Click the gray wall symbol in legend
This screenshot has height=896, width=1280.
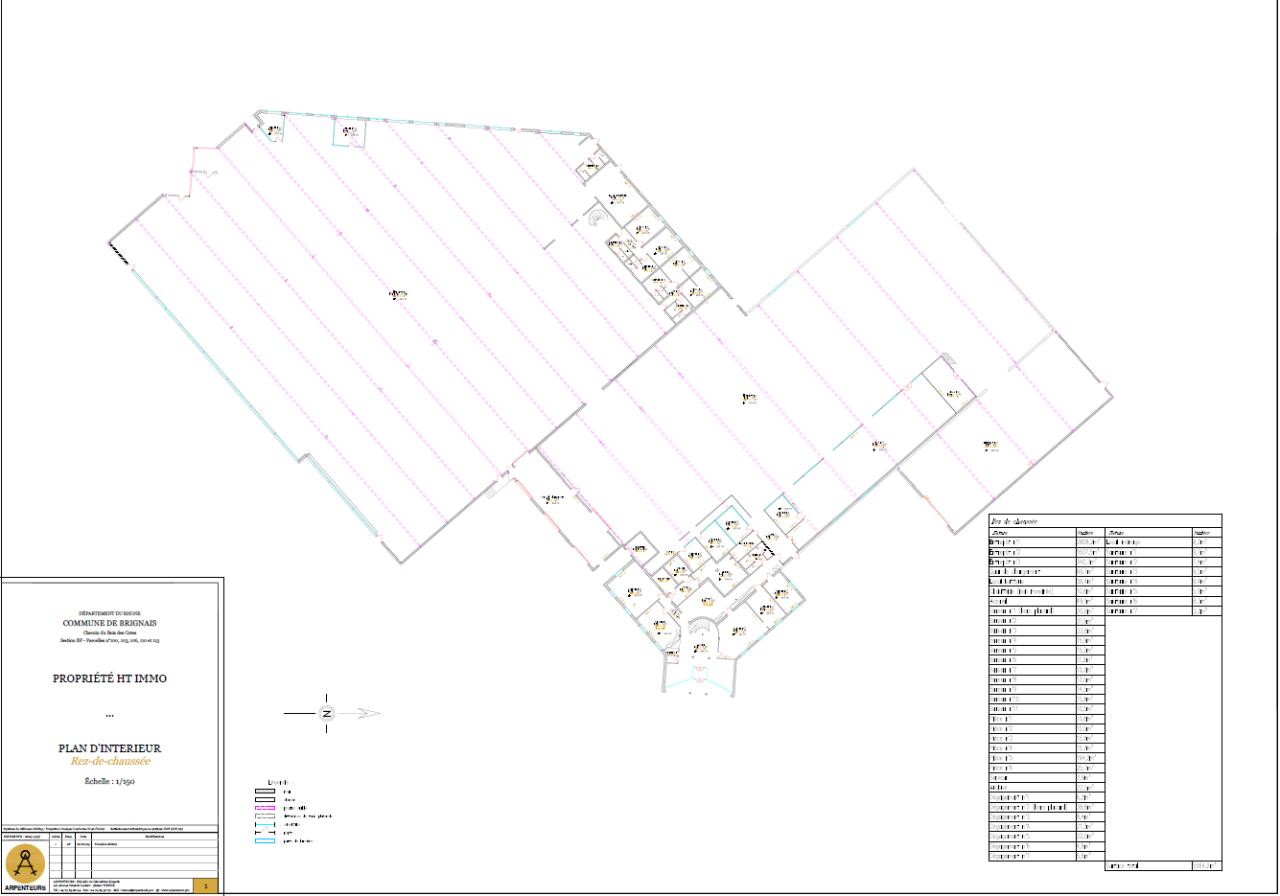click(x=264, y=791)
